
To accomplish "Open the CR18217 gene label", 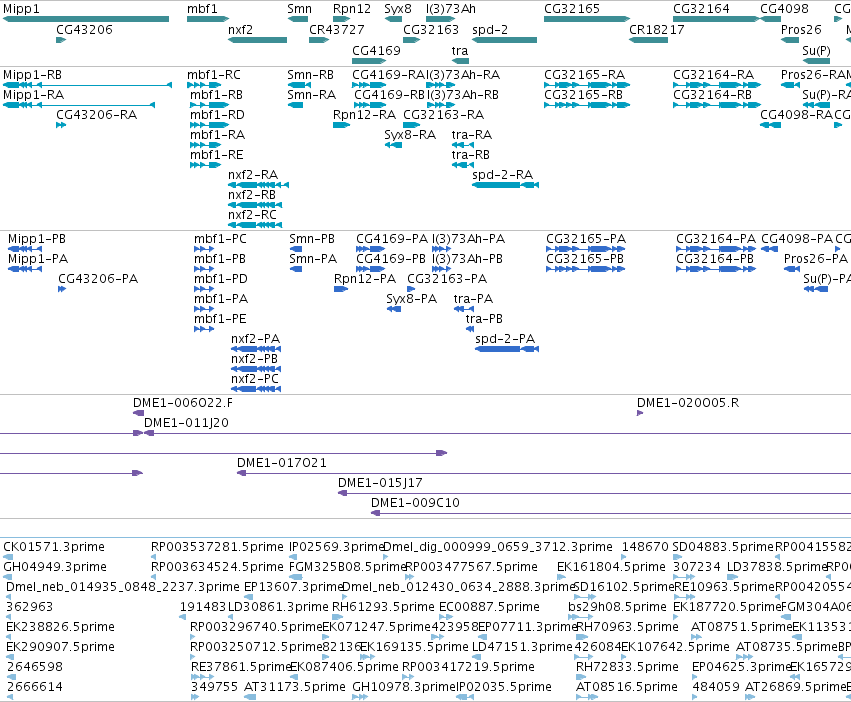I will click(657, 29).
